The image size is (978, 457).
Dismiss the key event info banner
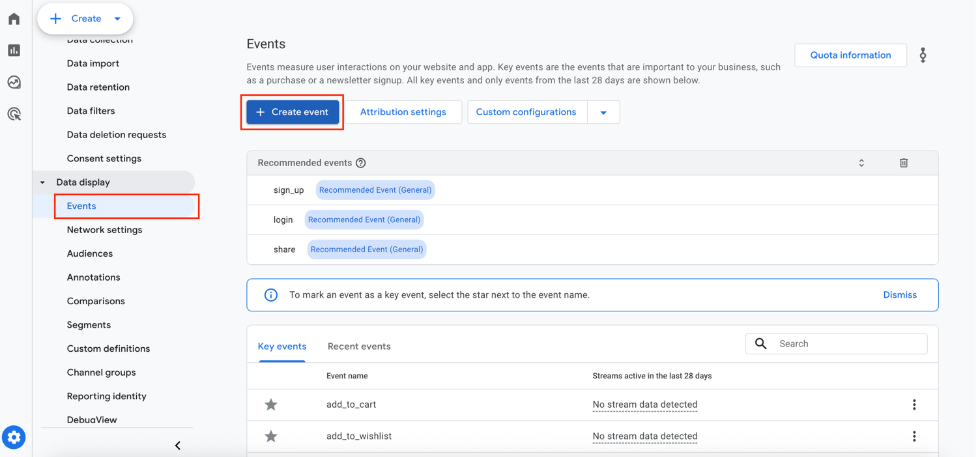(x=900, y=295)
